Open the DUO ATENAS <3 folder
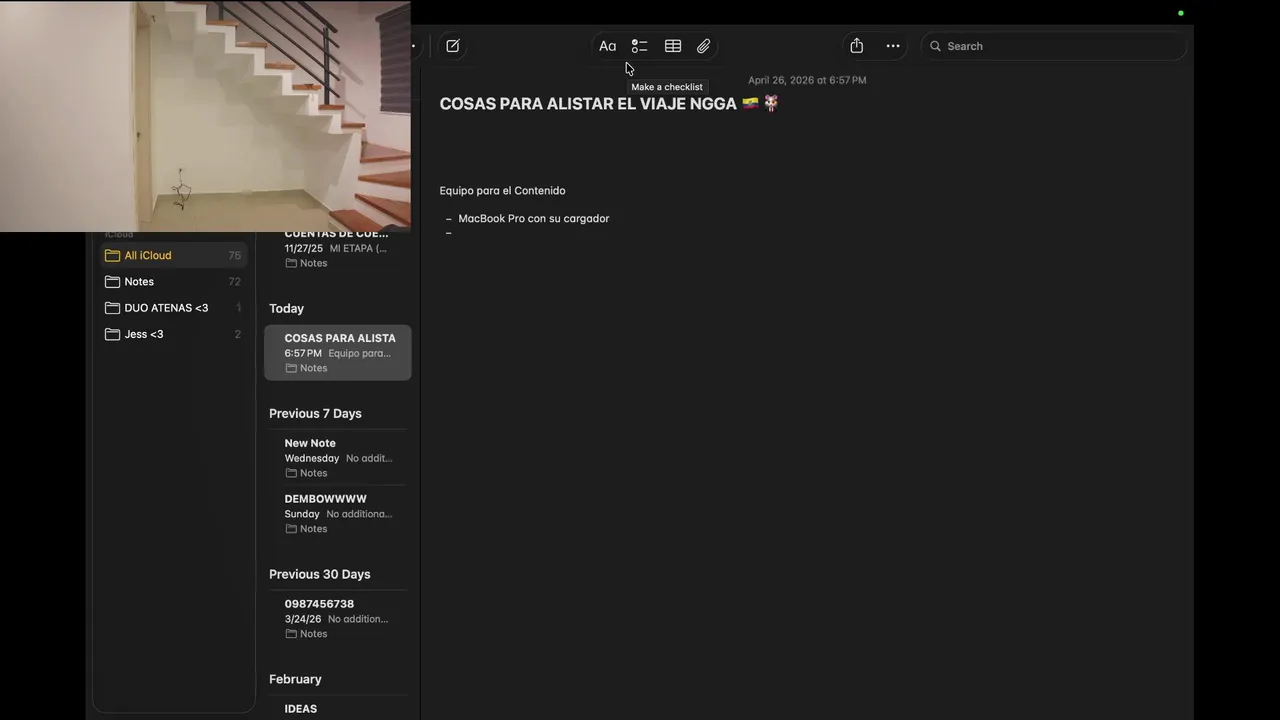The width and height of the screenshot is (1280, 720). [173, 308]
